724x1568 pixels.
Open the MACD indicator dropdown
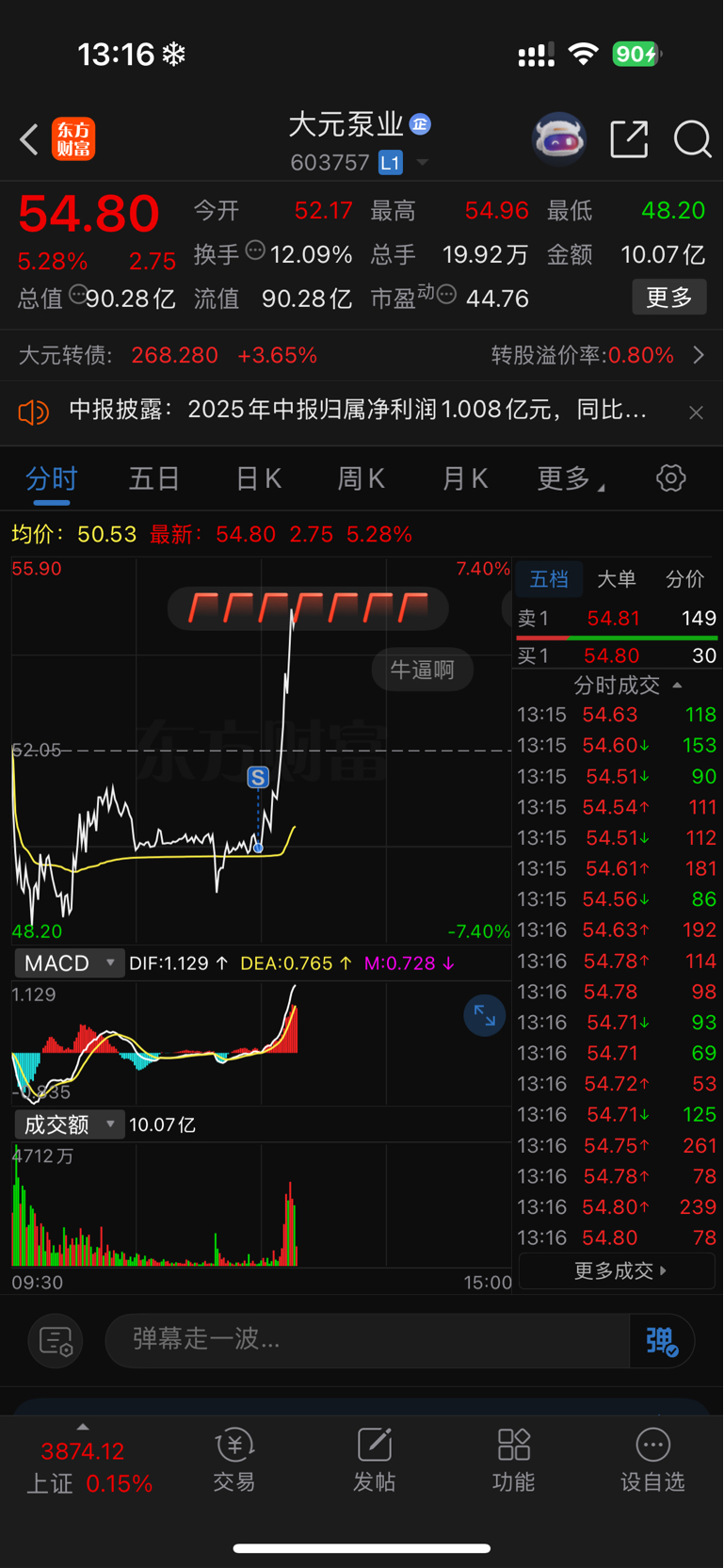(x=69, y=962)
